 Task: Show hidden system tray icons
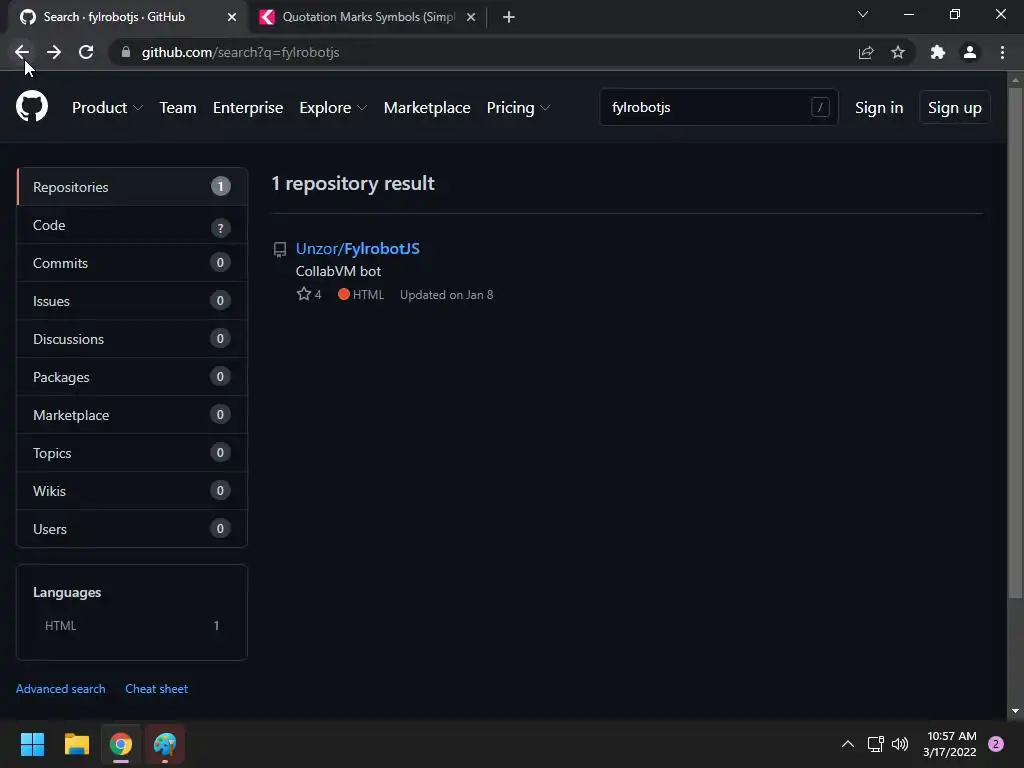(848, 744)
